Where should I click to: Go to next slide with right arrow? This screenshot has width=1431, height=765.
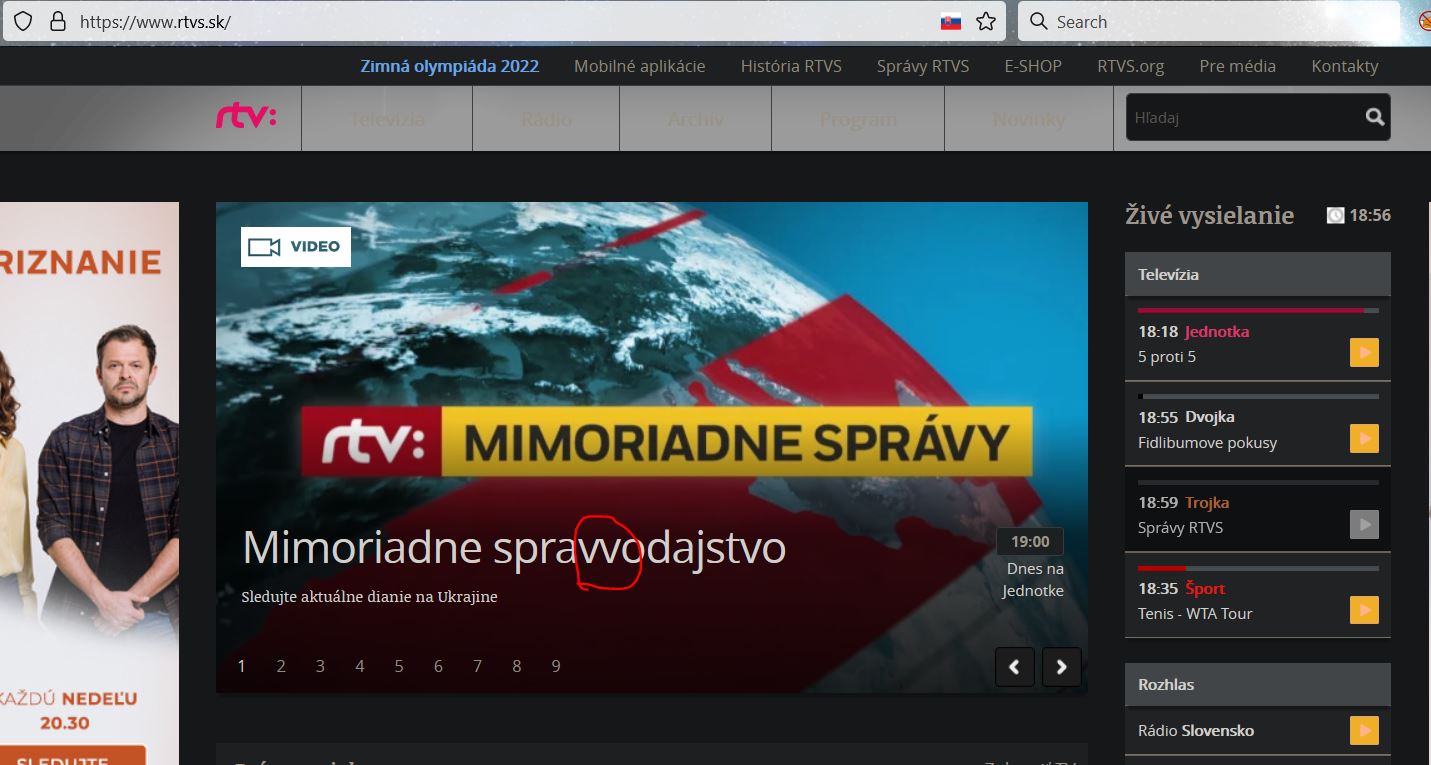click(x=1062, y=667)
